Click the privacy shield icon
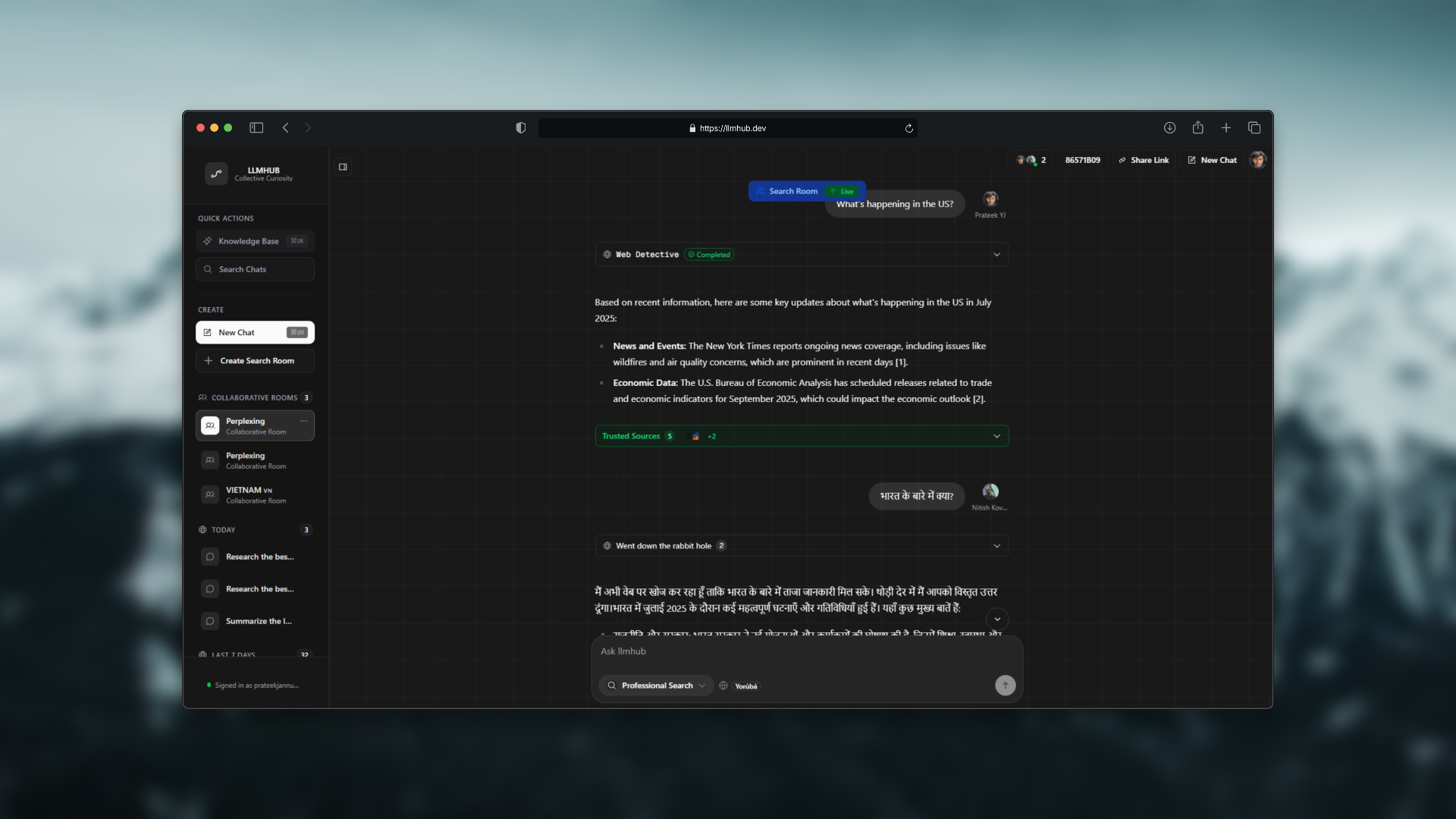 point(520,128)
